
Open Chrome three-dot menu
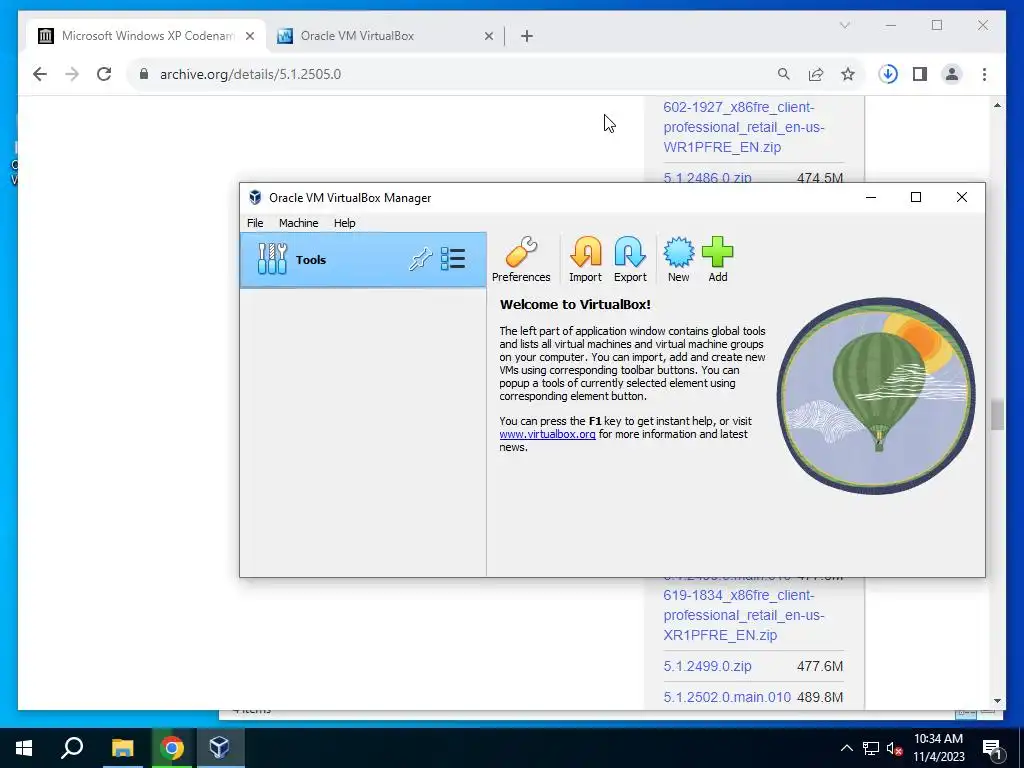coord(984,74)
